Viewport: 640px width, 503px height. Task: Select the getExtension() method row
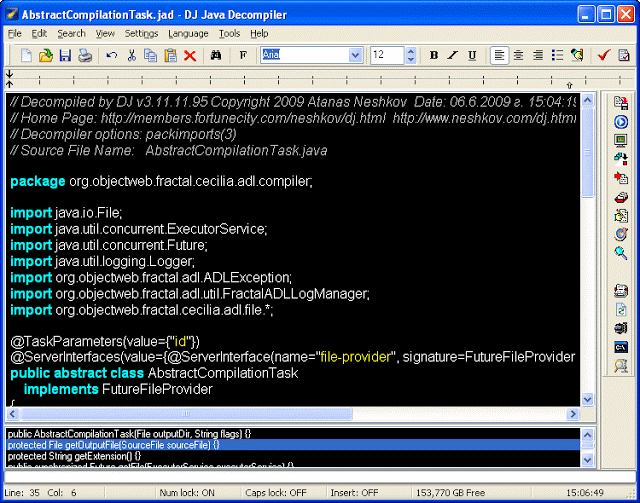tap(293, 456)
